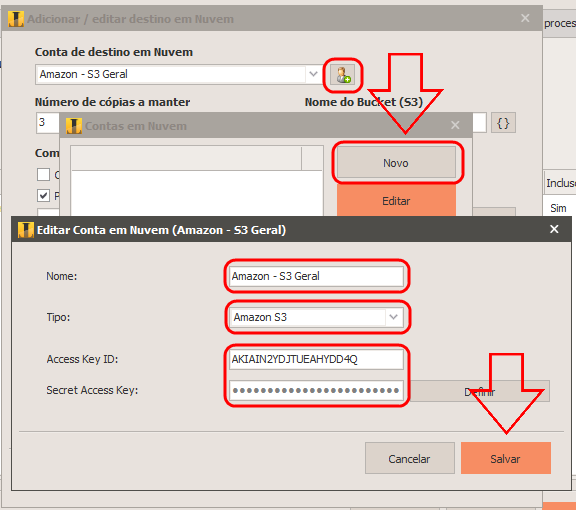Viewport: 576px width, 510px height.
Task: Click the Cancelar button
Action: (x=409, y=458)
